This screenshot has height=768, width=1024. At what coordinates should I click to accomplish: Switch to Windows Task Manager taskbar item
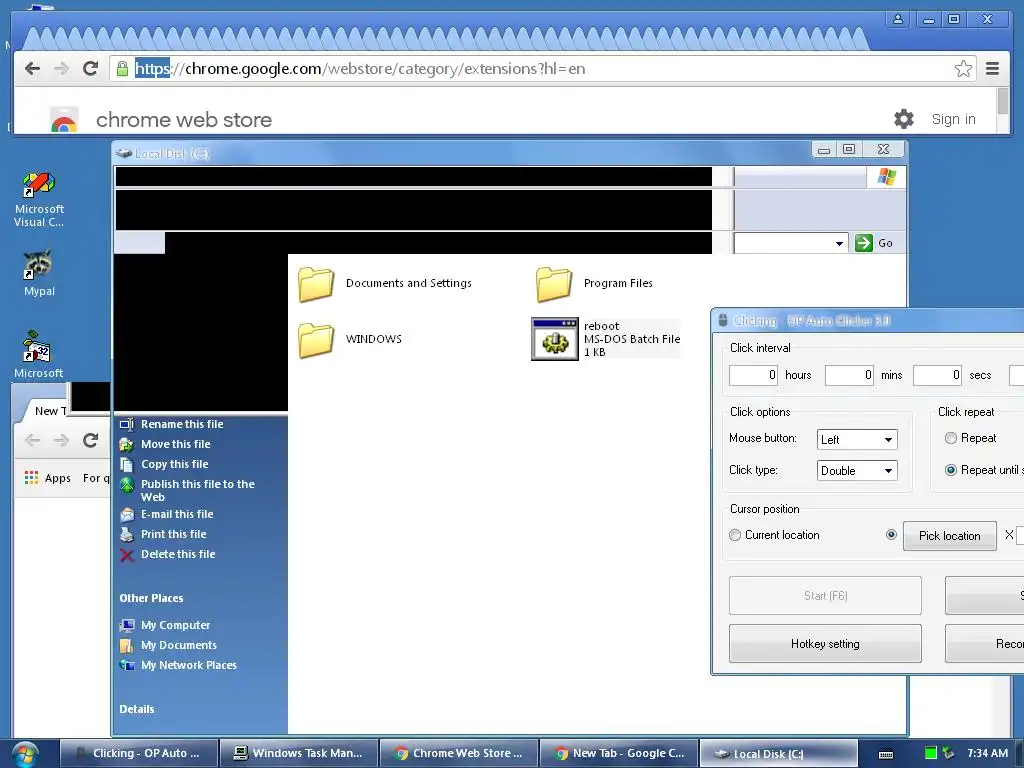point(299,754)
